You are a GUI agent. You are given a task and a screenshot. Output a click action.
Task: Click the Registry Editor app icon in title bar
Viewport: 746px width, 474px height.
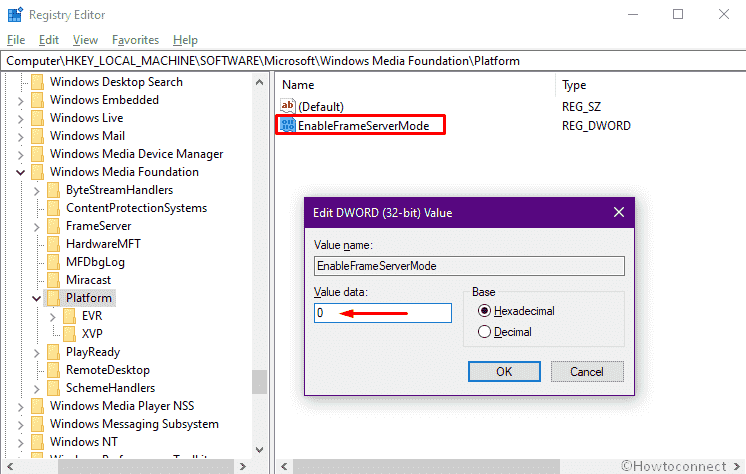click(x=15, y=15)
